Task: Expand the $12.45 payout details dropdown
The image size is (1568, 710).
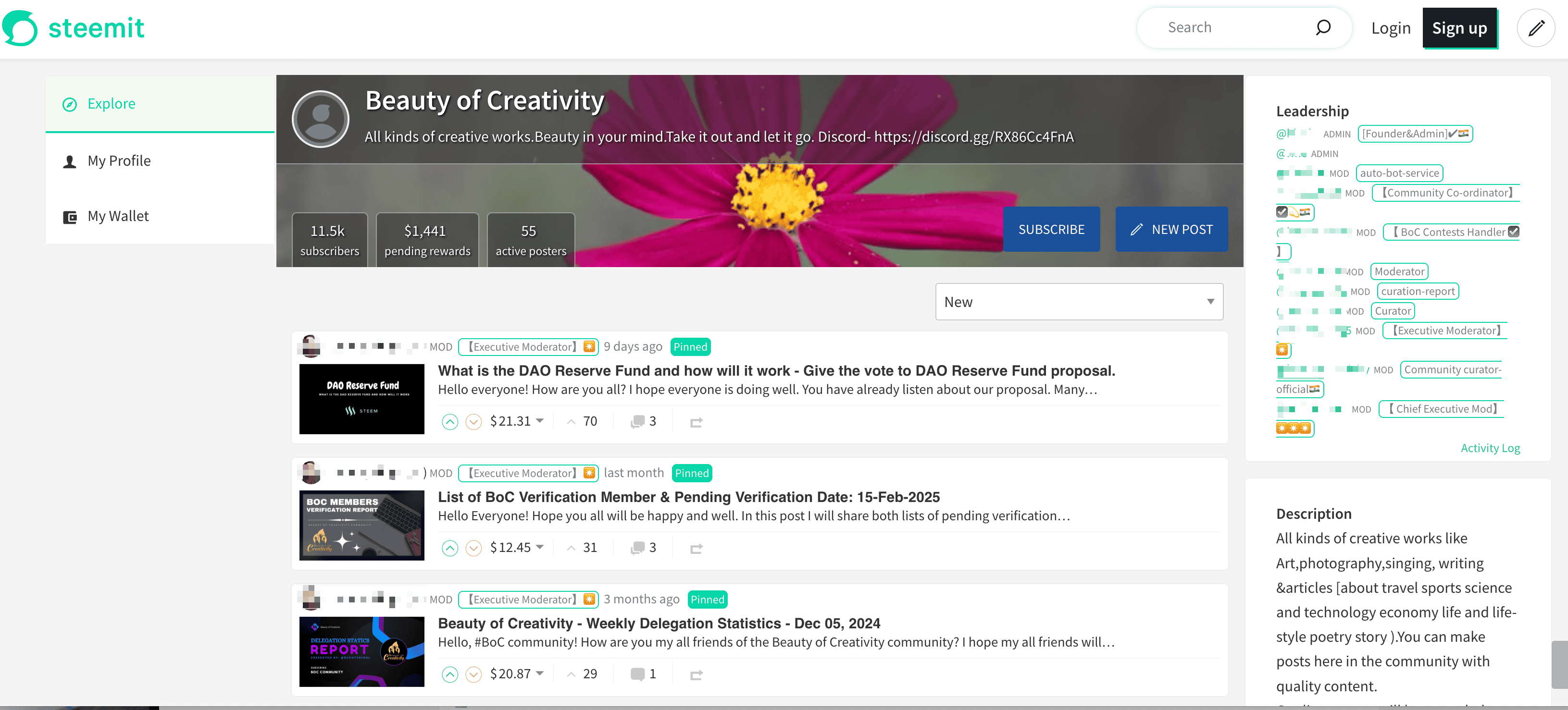Action: click(x=540, y=548)
